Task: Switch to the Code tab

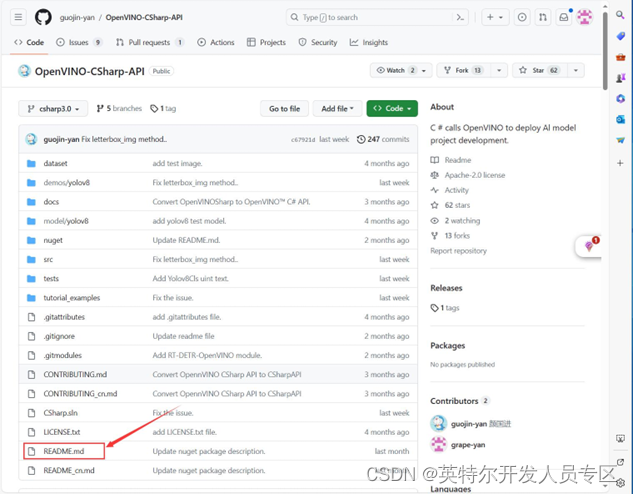Action: click(x=29, y=42)
